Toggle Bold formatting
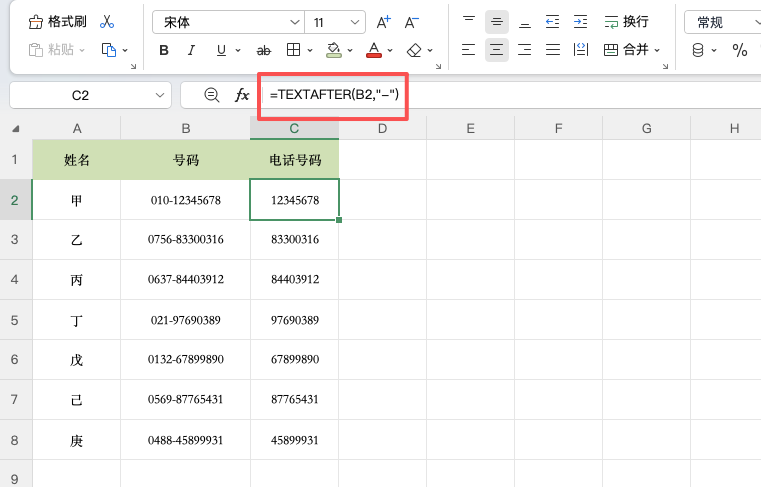 point(164,50)
